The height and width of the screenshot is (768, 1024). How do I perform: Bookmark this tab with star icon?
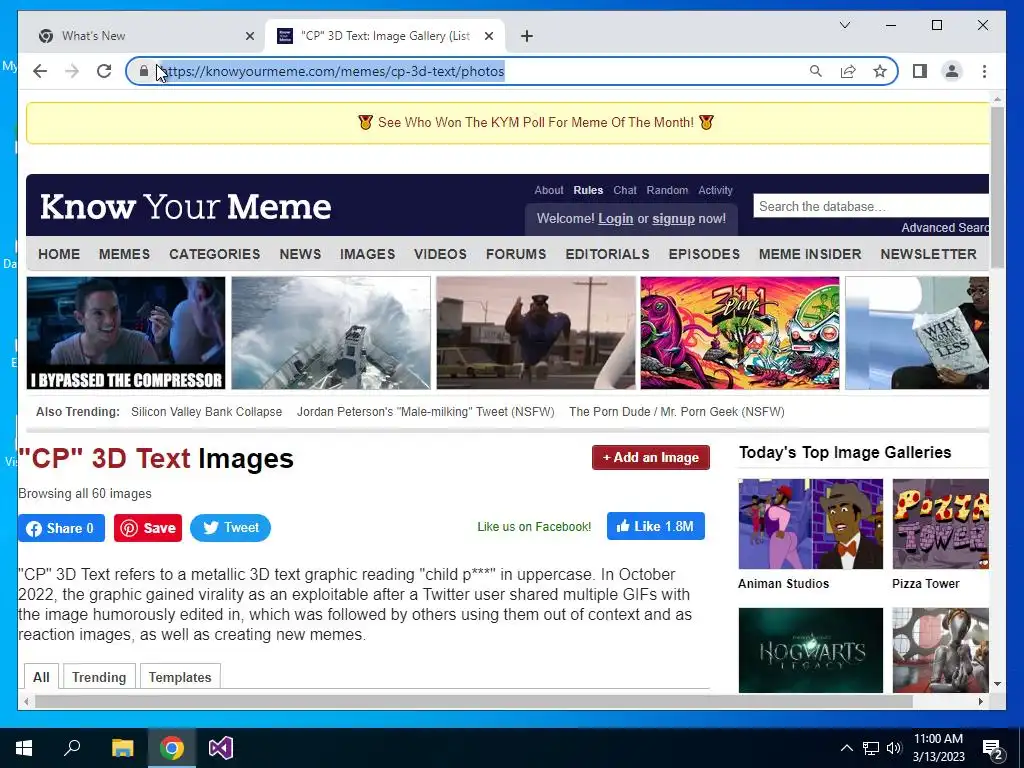pos(880,71)
